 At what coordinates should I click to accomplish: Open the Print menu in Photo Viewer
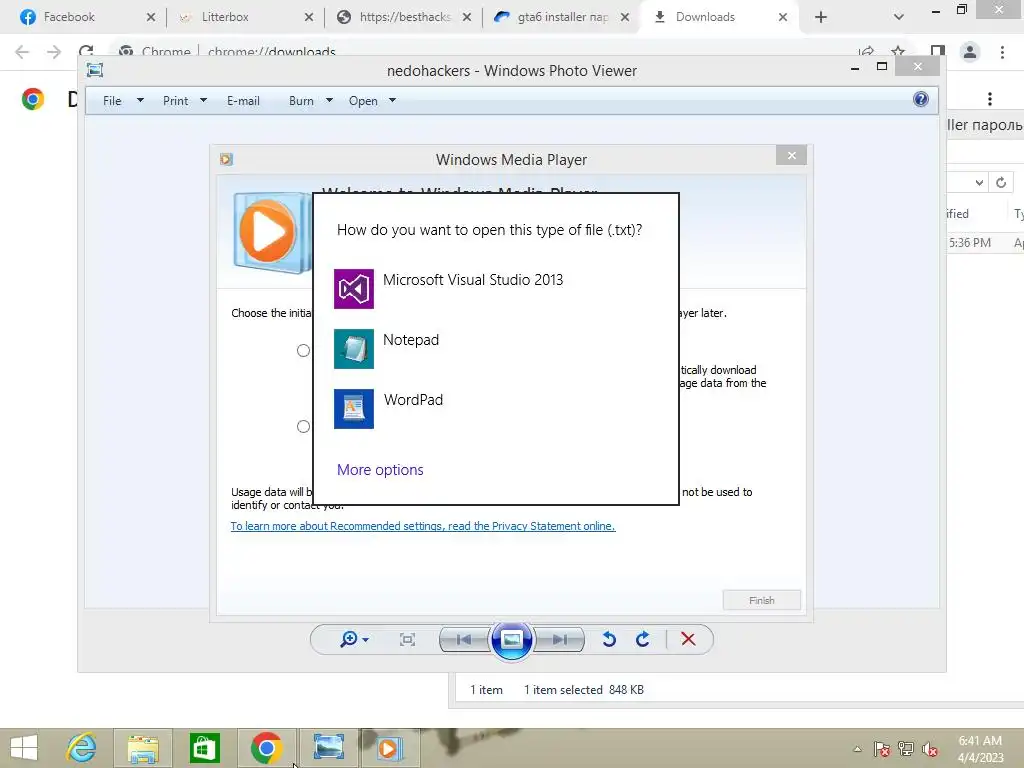click(175, 101)
